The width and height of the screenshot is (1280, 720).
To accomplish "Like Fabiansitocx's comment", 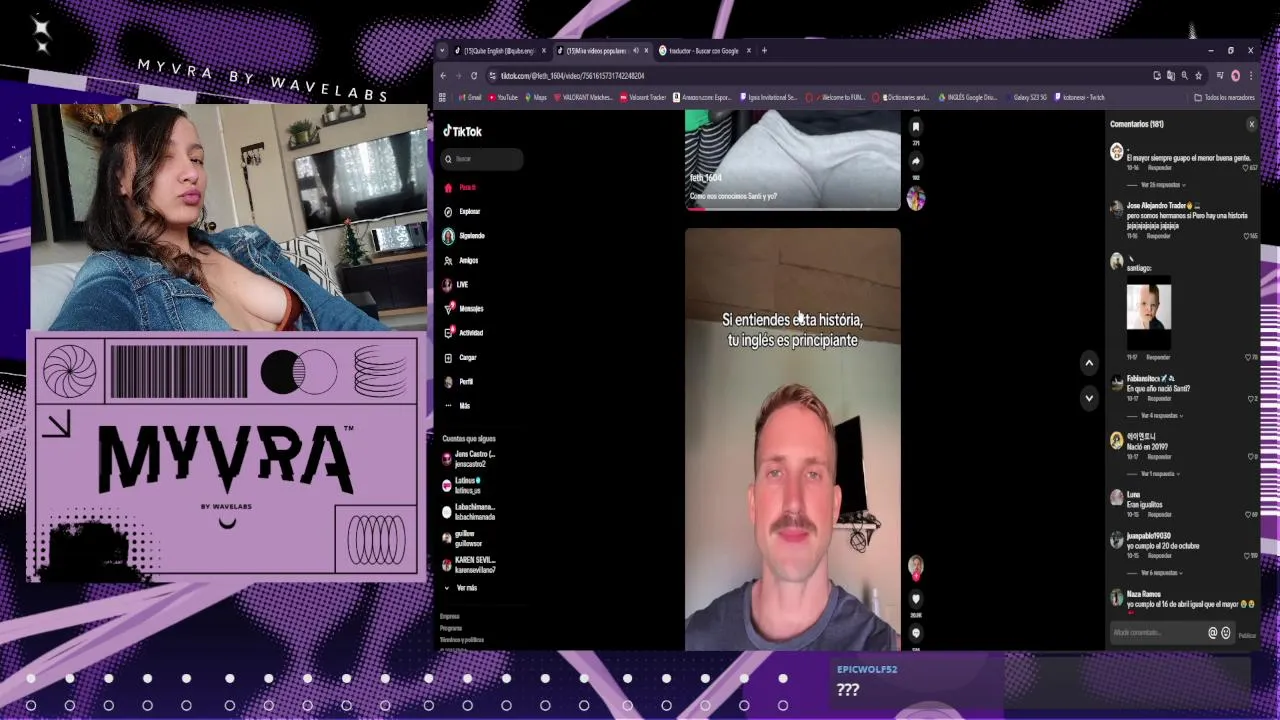I will click(x=1251, y=399).
